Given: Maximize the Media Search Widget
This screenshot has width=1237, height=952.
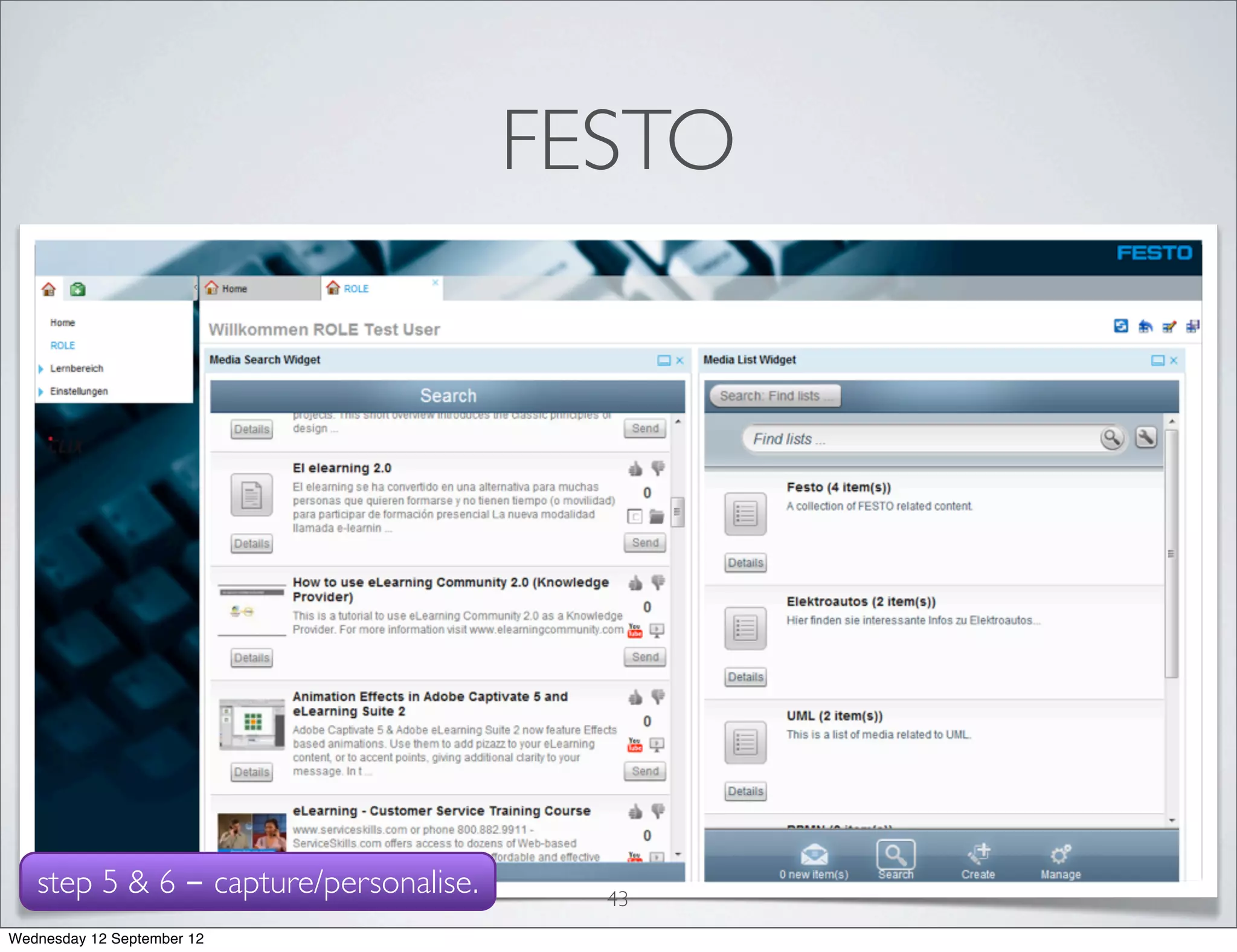Looking at the screenshot, I should [x=664, y=361].
